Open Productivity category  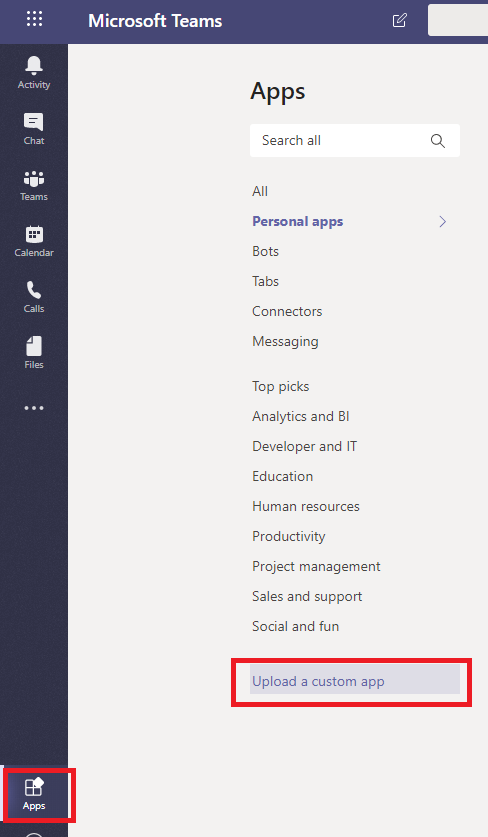click(289, 536)
